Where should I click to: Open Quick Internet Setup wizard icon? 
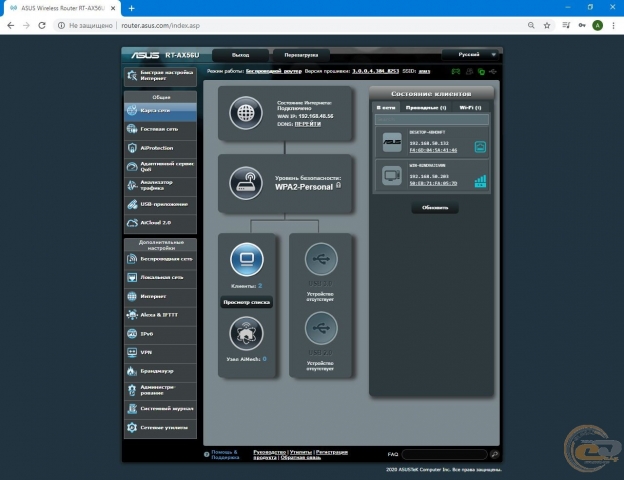[132, 75]
